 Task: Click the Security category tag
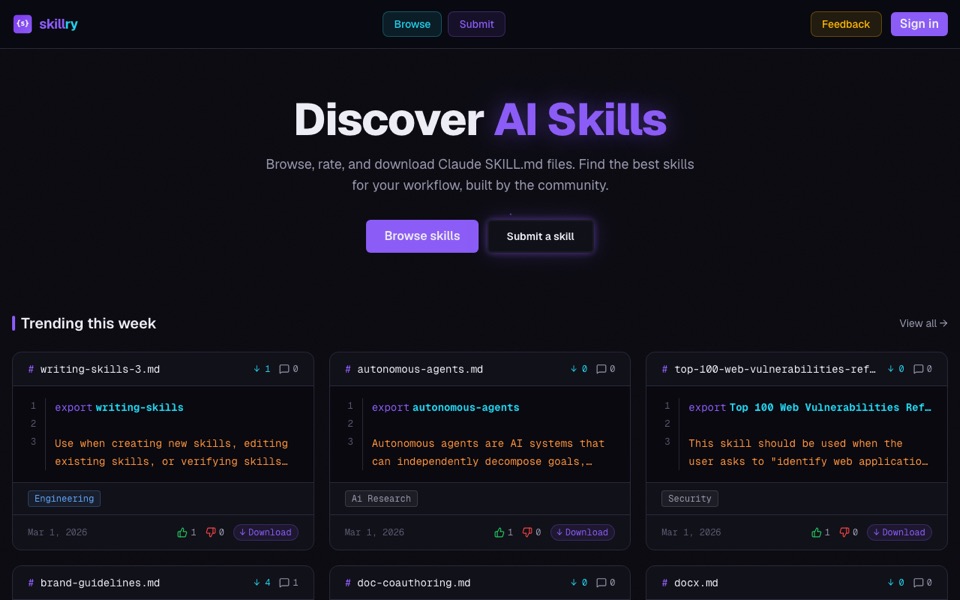point(690,498)
